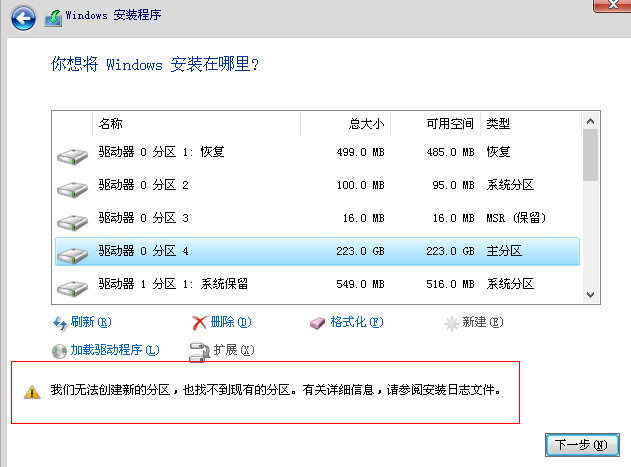Click the new (新建) star icon

[x=452, y=323]
